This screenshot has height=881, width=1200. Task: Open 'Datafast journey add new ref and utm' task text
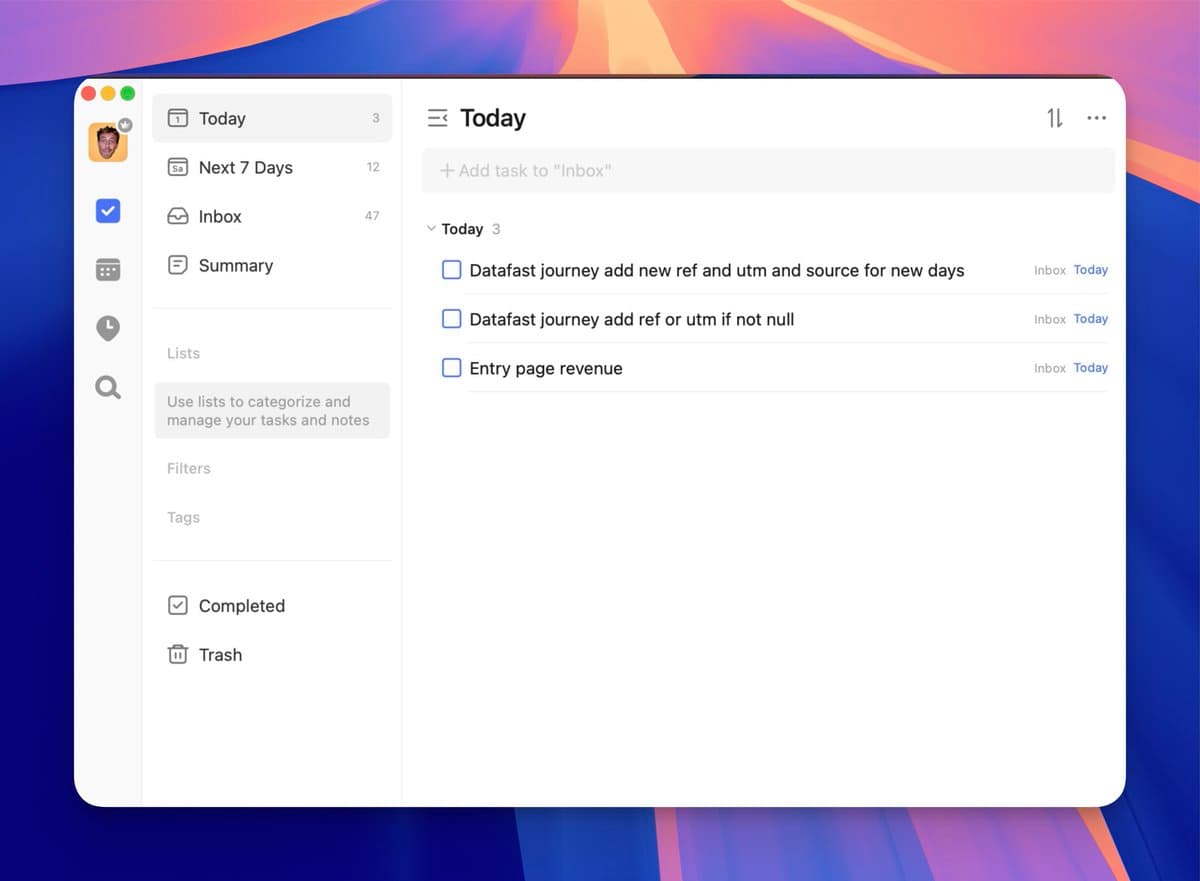[x=717, y=270]
